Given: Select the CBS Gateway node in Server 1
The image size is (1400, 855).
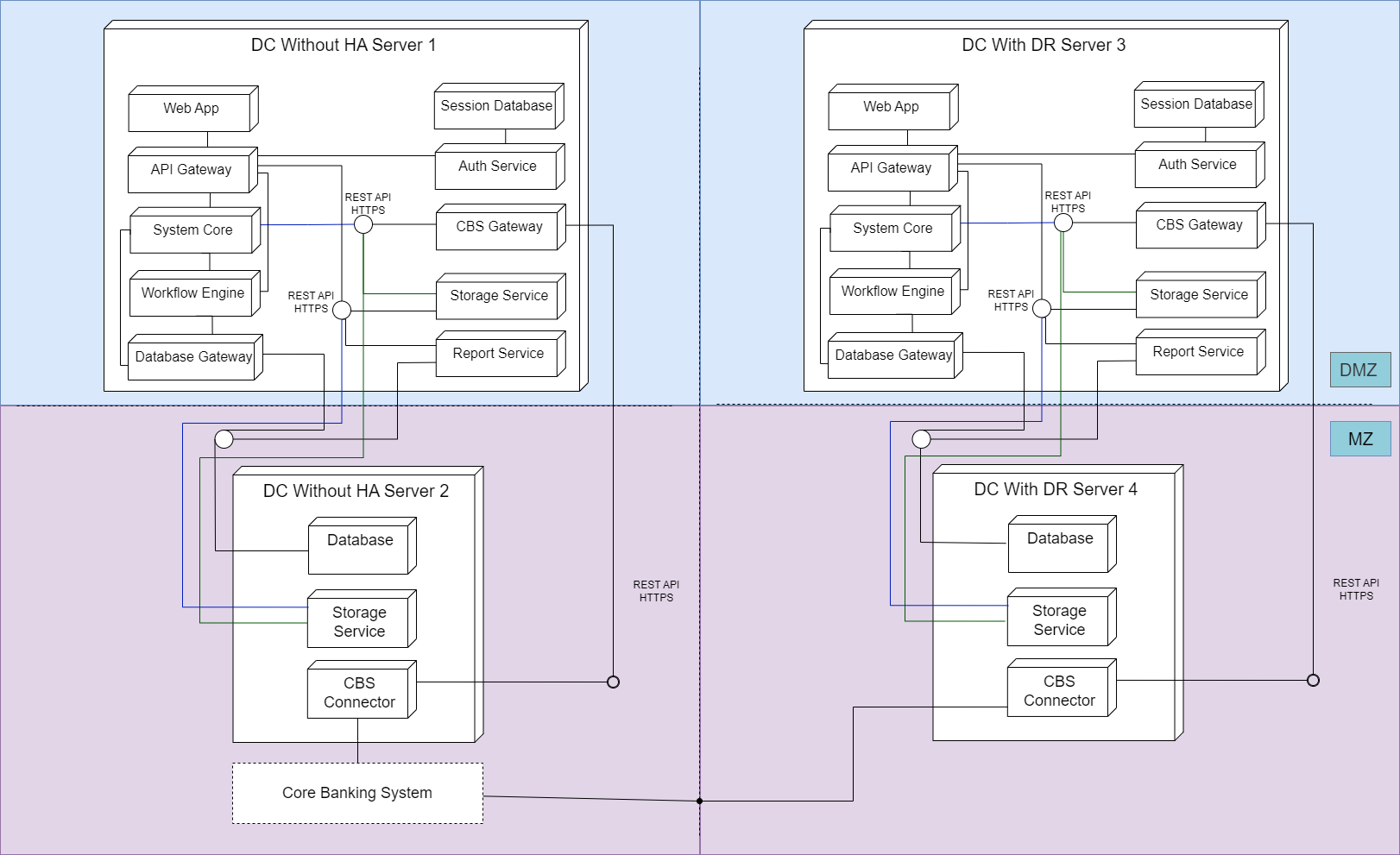Looking at the screenshot, I should [x=501, y=227].
